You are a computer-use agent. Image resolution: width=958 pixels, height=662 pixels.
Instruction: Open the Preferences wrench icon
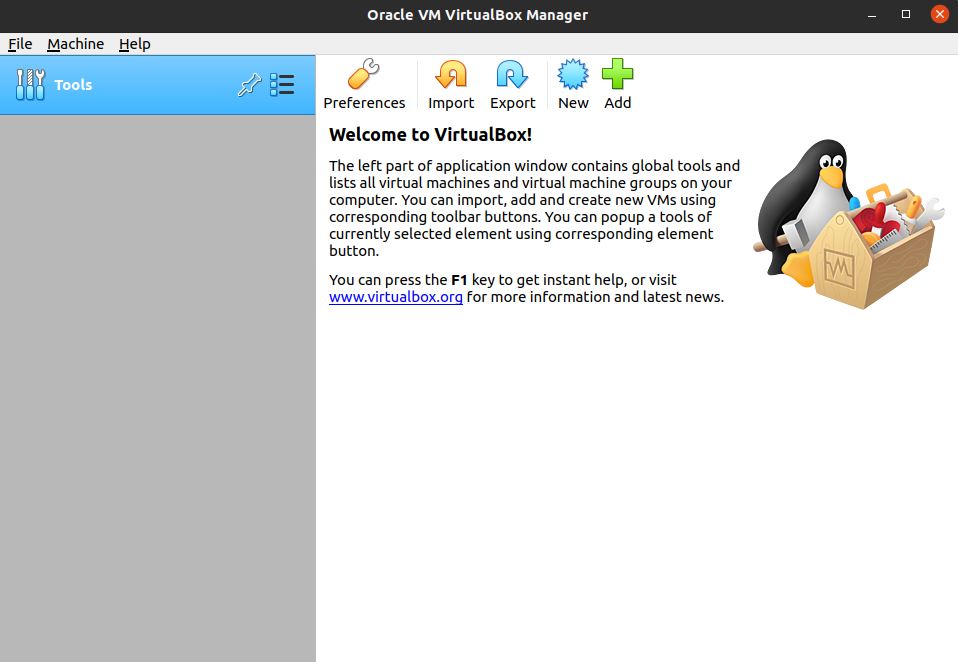point(364,74)
